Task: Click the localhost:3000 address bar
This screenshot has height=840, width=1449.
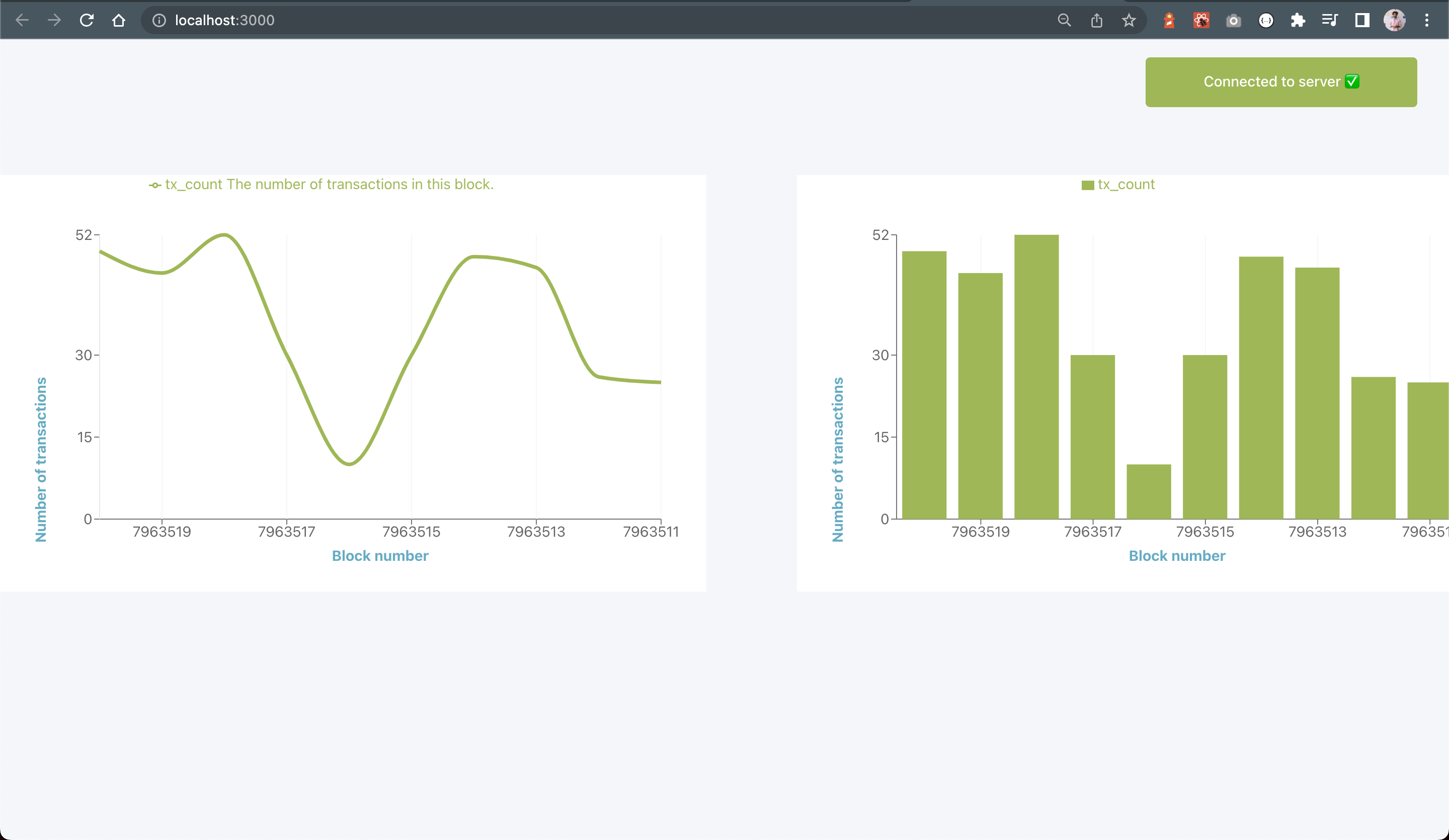Action: (x=225, y=19)
